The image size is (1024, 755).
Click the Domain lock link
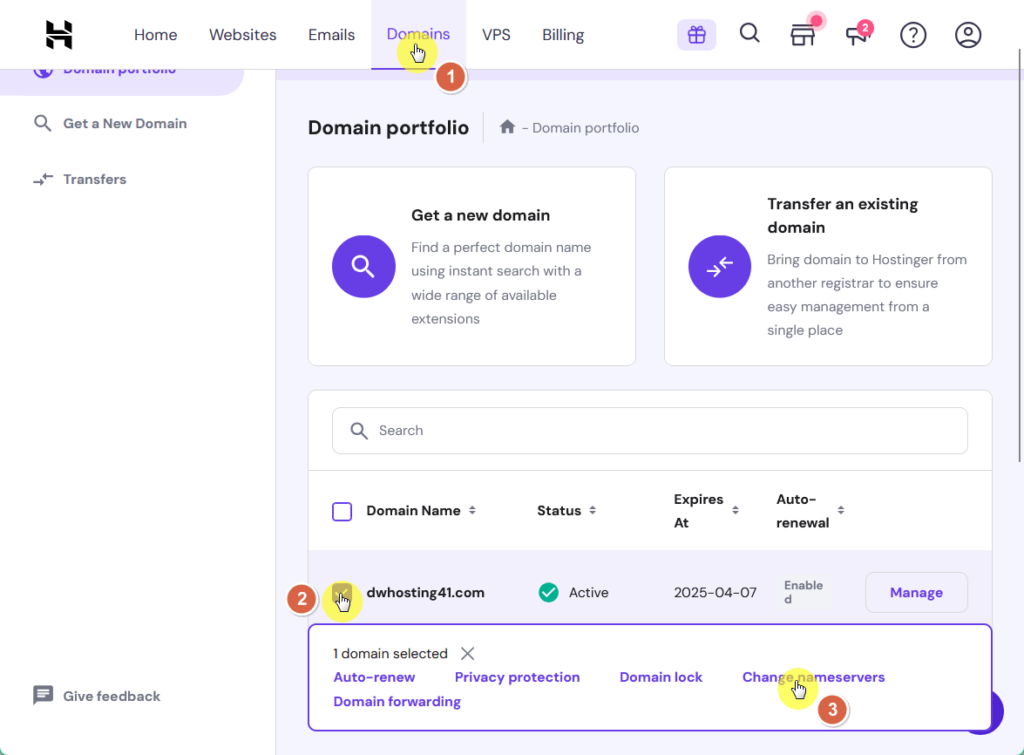click(661, 677)
